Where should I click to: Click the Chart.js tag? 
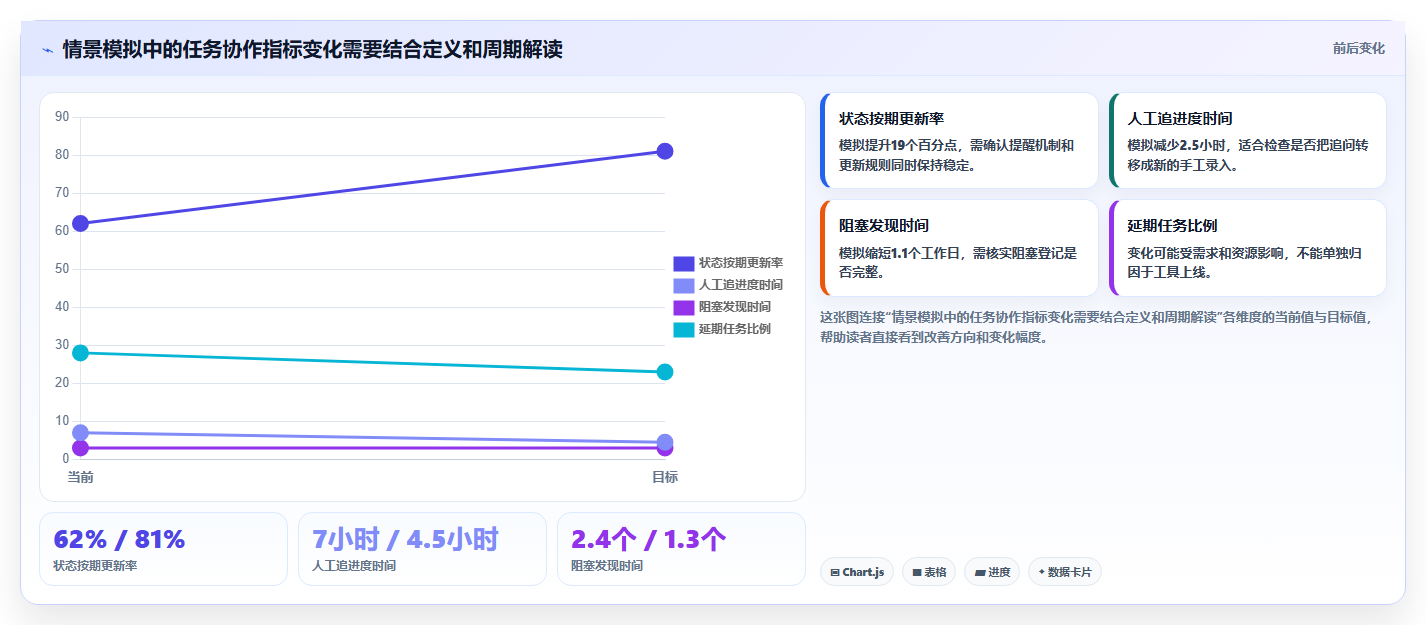[857, 572]
